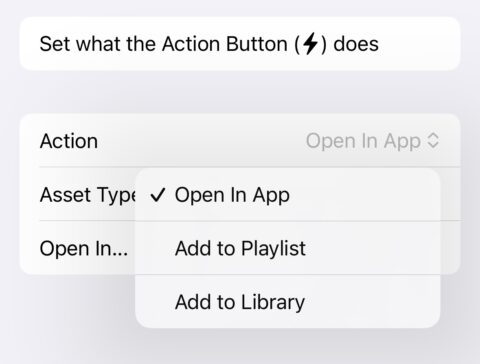This screenshot has width=480, height=364.
Task: Click the word "does" in the header
Action: click(356, 44)
